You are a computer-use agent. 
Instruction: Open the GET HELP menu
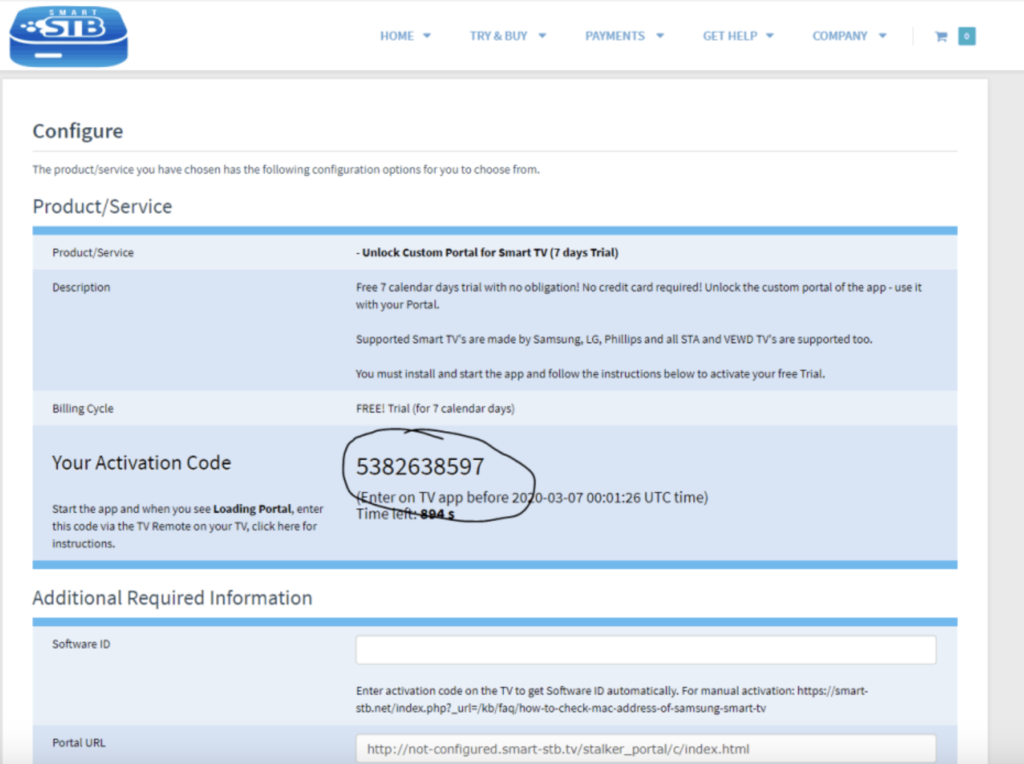point(730,36)
